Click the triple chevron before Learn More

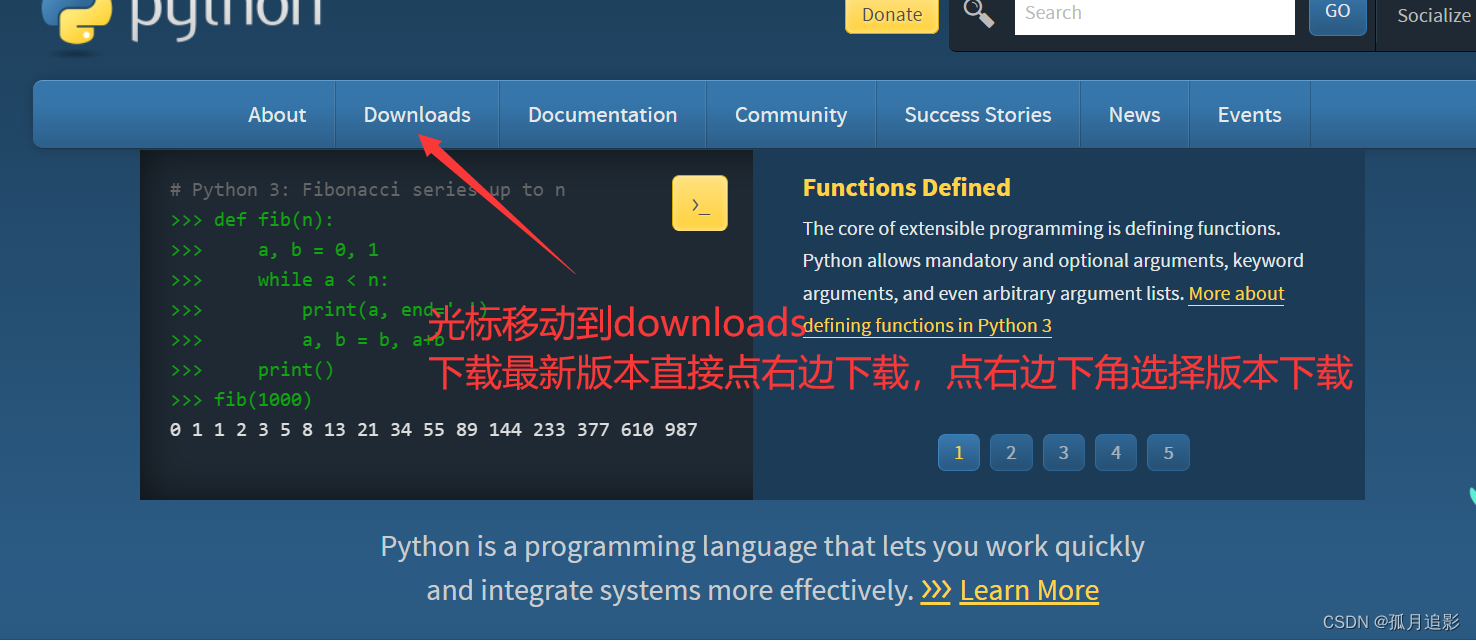click(936, 591)
